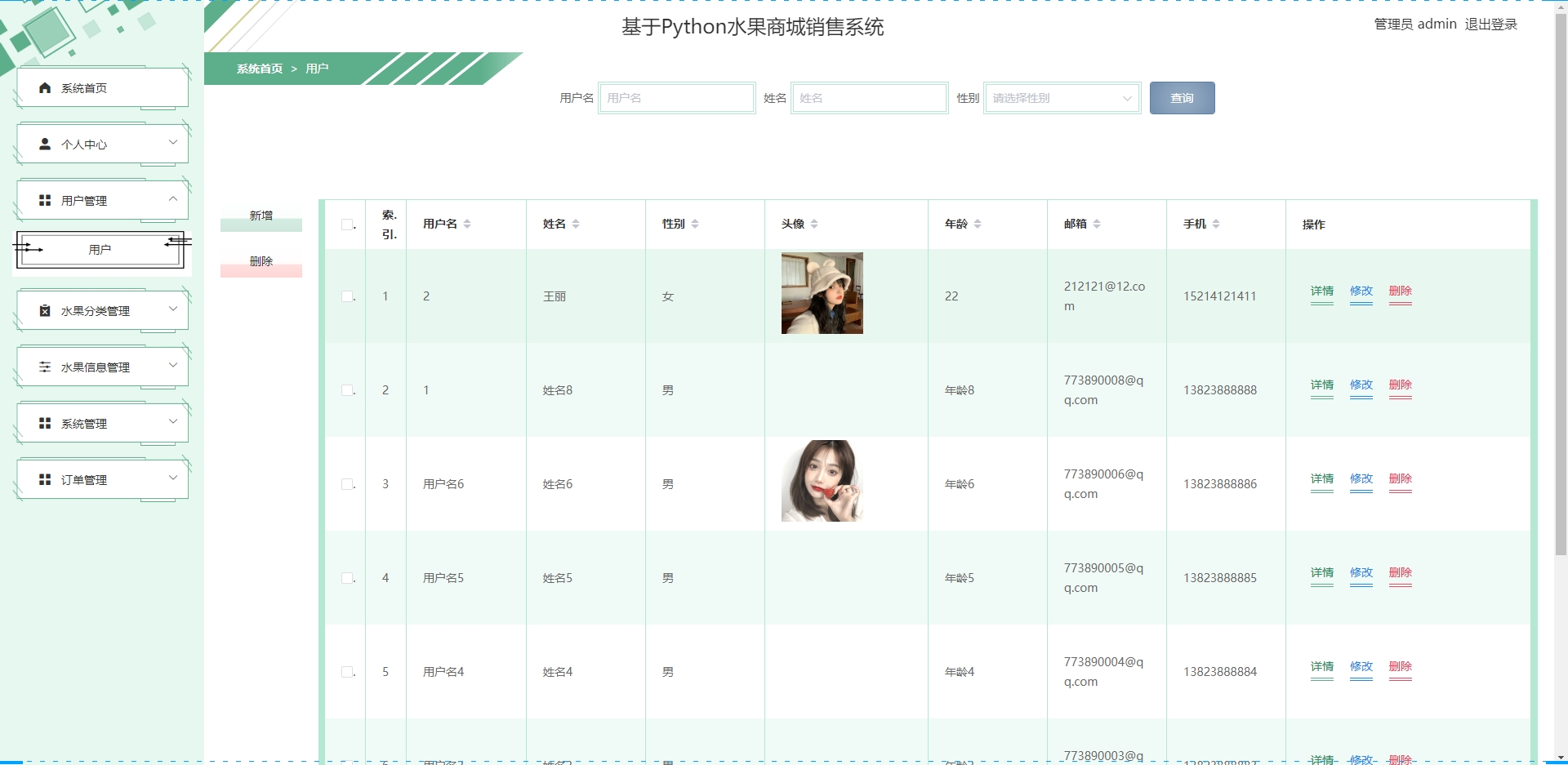Image resolution: width=1568 pixels, height=765 pixels.
Task: Collapse the 用户管理 menu chevron
Action: [x=173, y=198]
